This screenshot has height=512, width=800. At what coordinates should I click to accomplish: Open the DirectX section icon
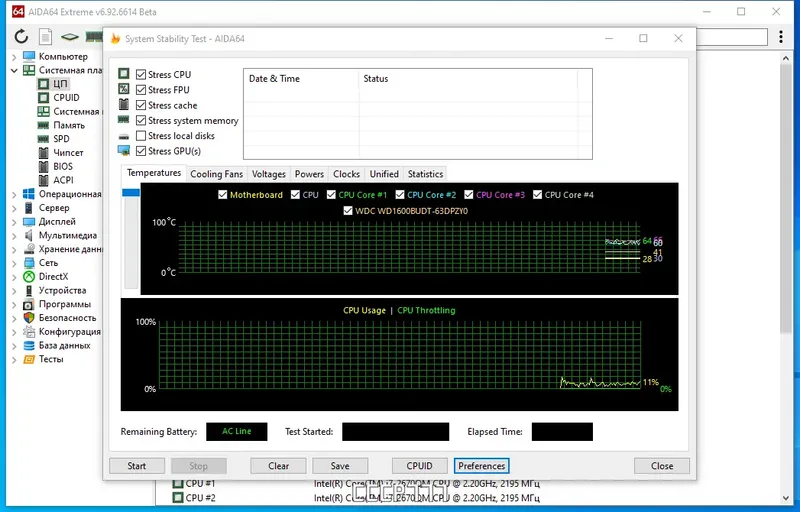point(29,276)
